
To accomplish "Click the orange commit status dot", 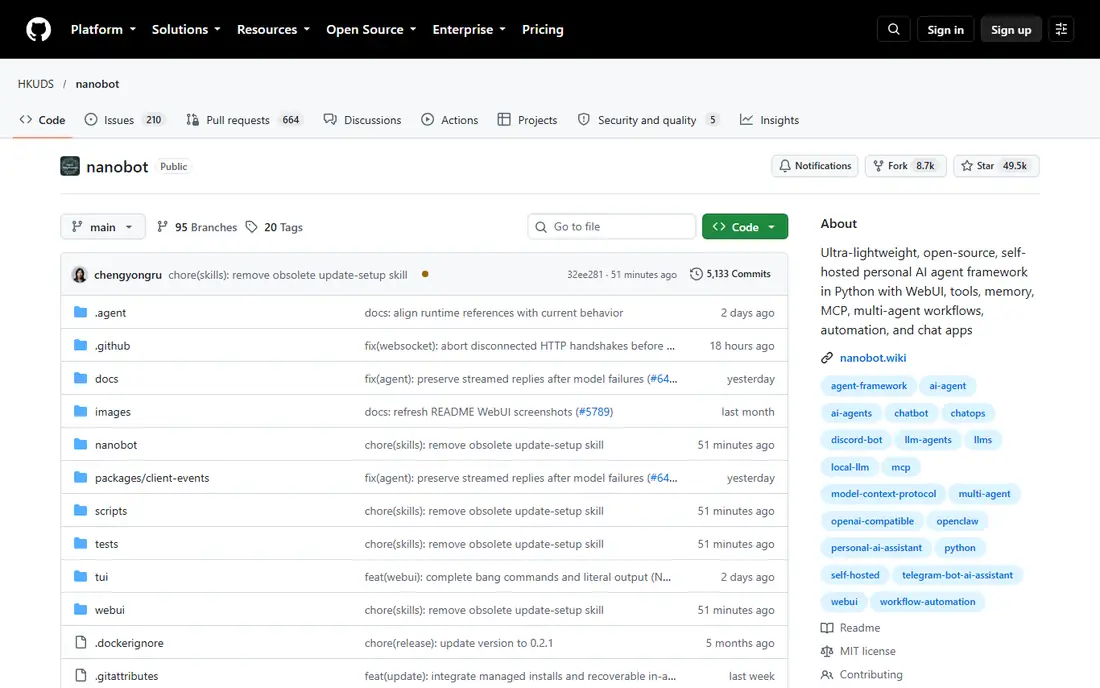I will pyautogui.click(x=425, y=274).
